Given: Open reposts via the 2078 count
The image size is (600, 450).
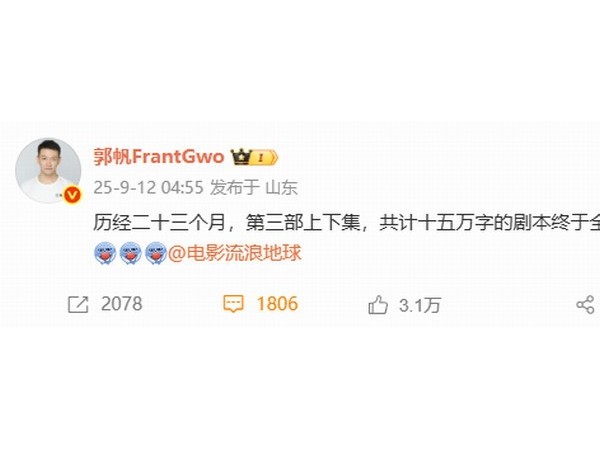Looking at the screenshot, I should [122, 304].
